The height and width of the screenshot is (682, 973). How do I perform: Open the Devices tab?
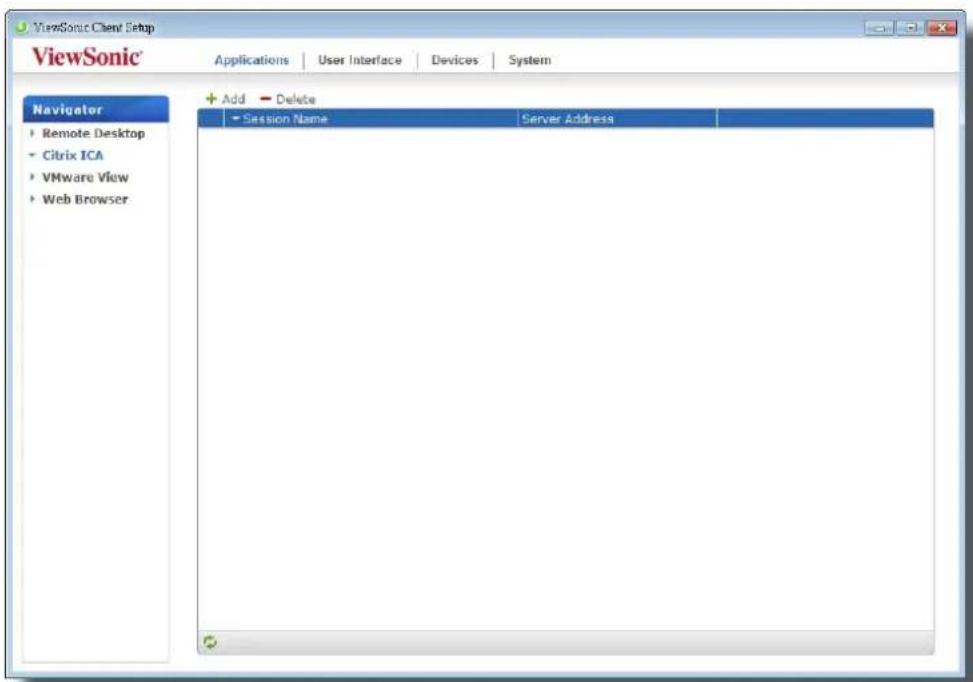[x=455, y=60]
